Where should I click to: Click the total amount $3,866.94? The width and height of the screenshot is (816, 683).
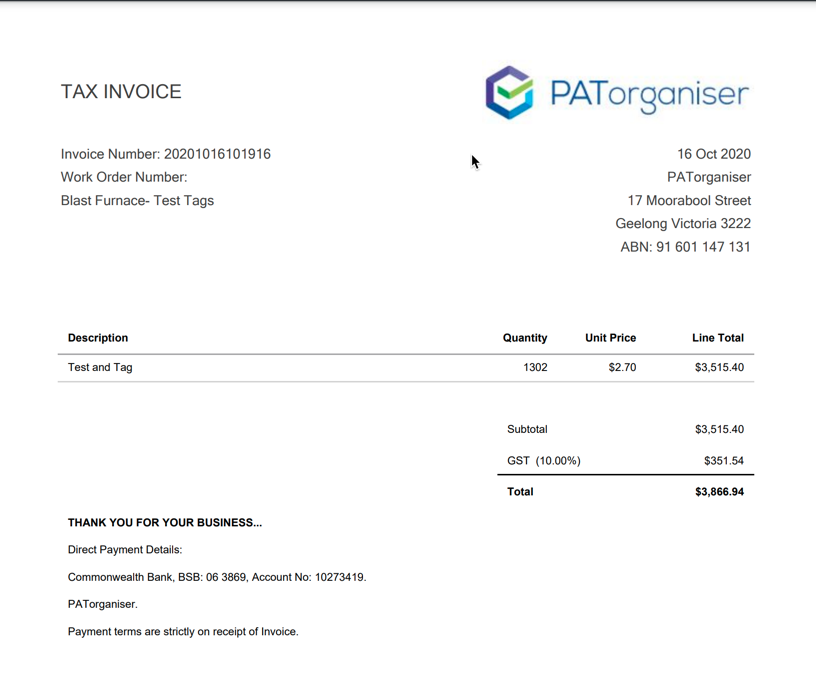click(x=719, y=492)
